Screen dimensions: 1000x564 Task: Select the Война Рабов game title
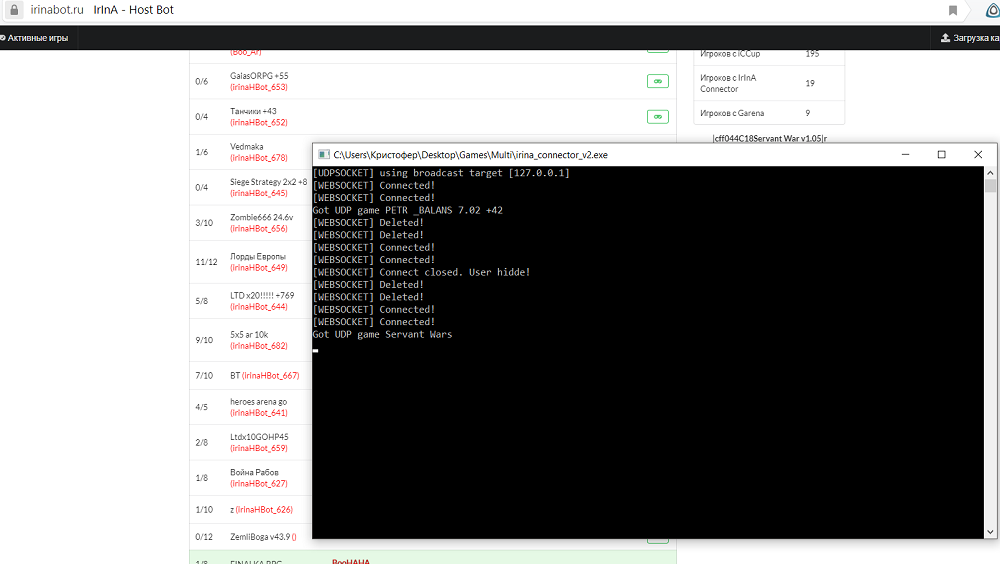254,473
